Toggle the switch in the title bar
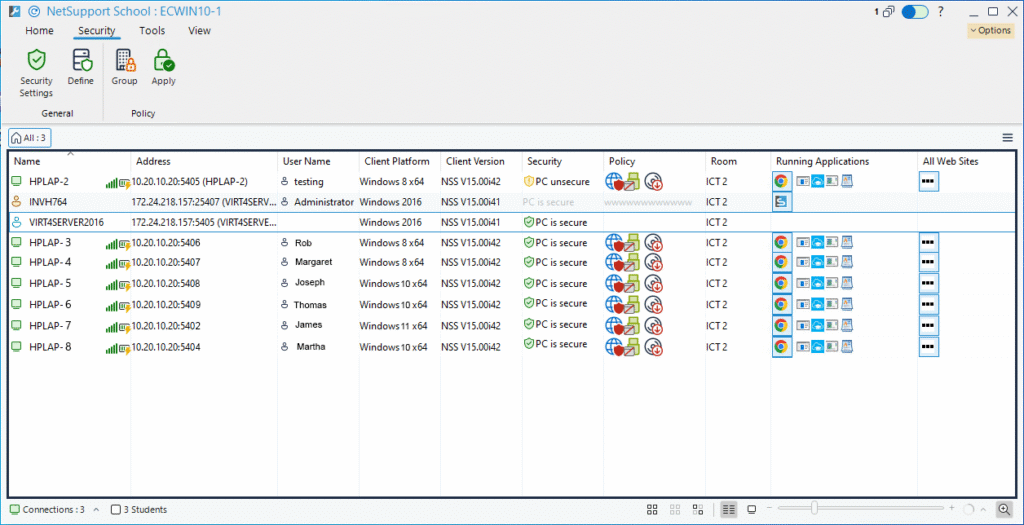This screenshot has height=525, width=1024. coord(915,12)
